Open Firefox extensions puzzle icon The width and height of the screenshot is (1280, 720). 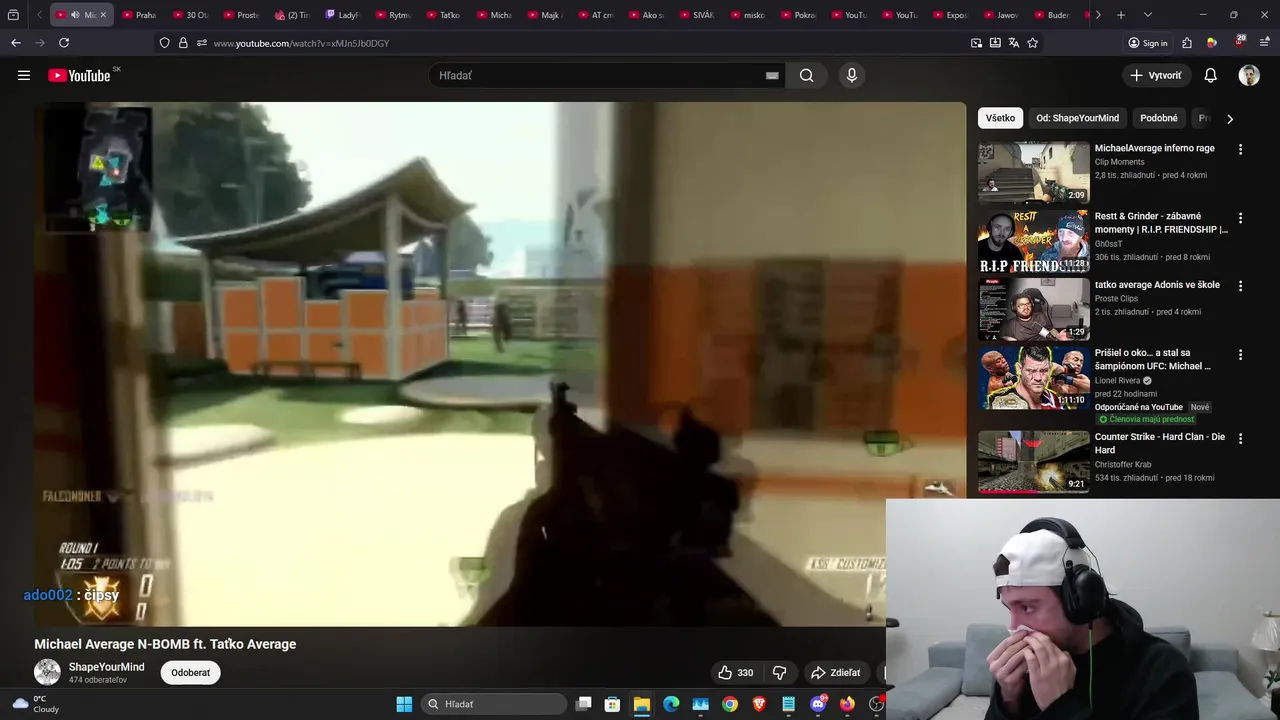click(1187, 43)
